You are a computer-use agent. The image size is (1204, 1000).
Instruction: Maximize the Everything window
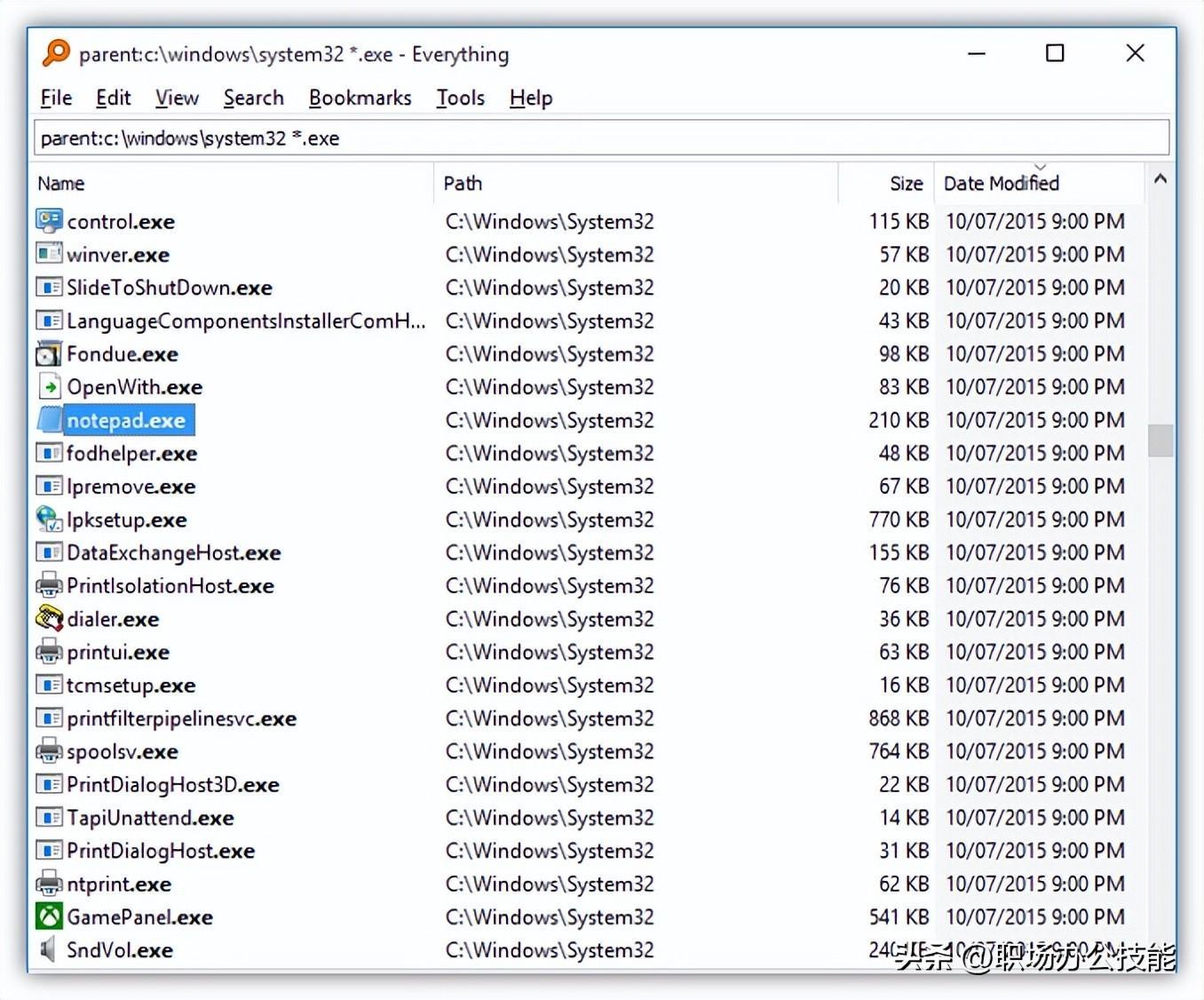(1055, 53)
